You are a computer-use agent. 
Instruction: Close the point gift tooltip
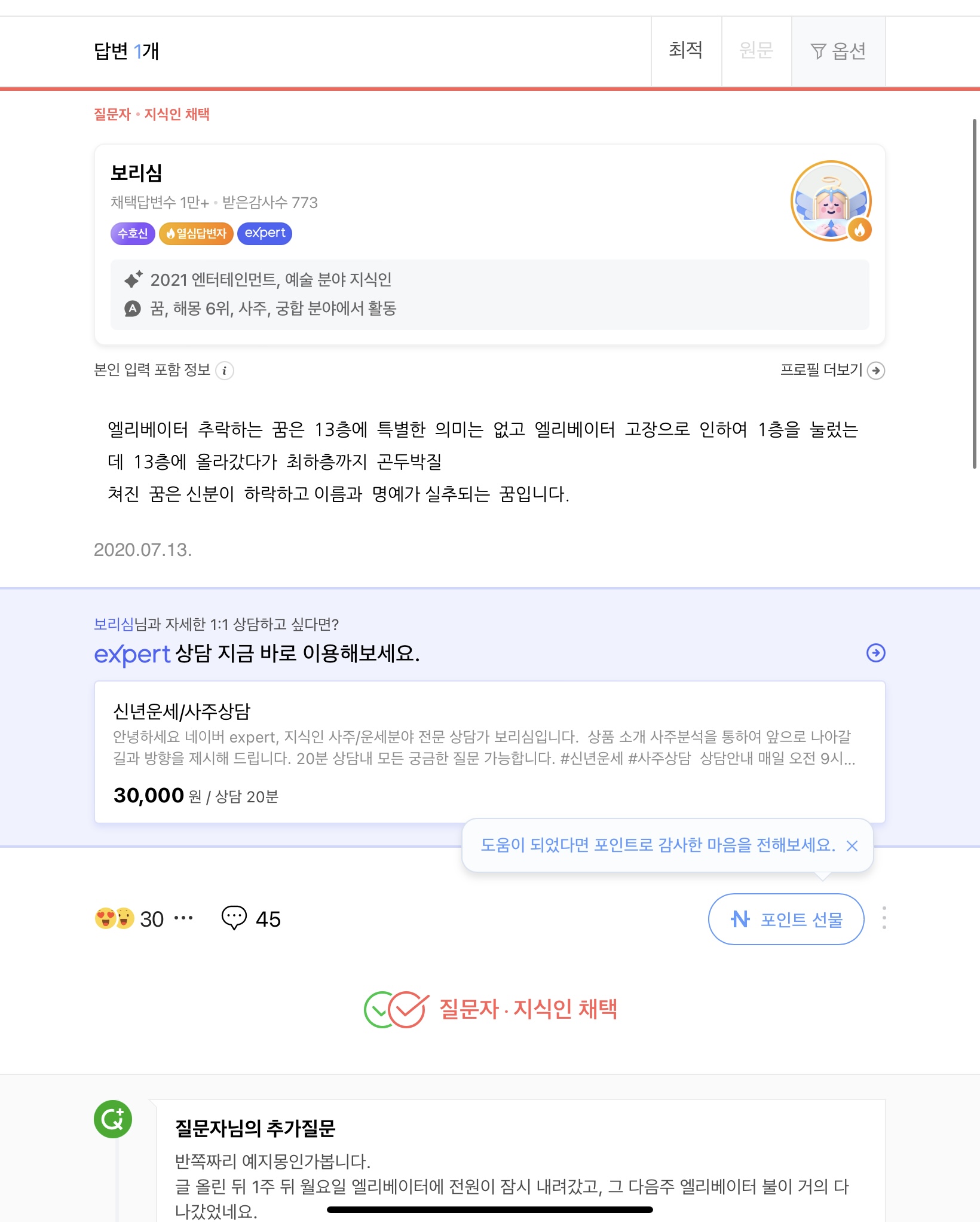(852, 845)
